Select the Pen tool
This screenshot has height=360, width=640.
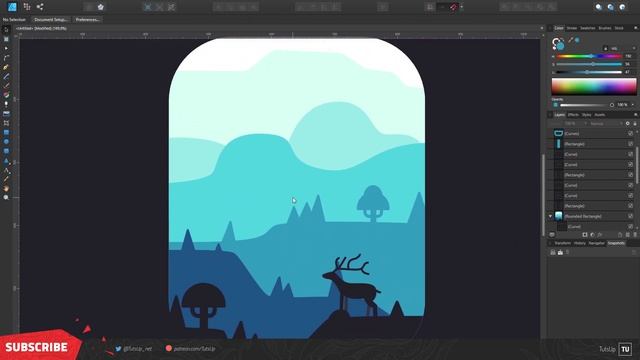[x=6, y=67]
